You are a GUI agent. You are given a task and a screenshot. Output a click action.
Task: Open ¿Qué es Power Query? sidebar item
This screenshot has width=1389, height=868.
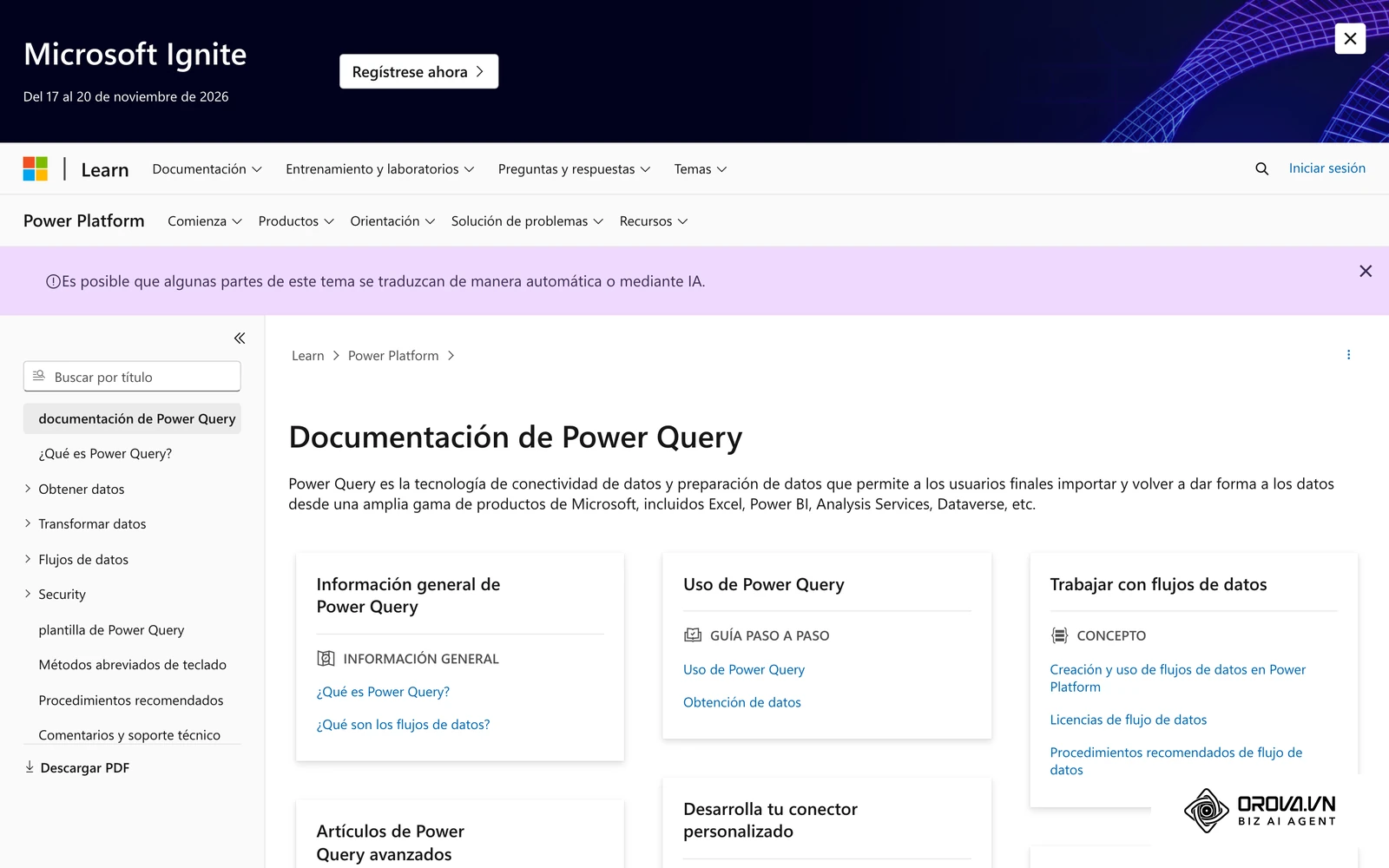click(x=105, y=453)
